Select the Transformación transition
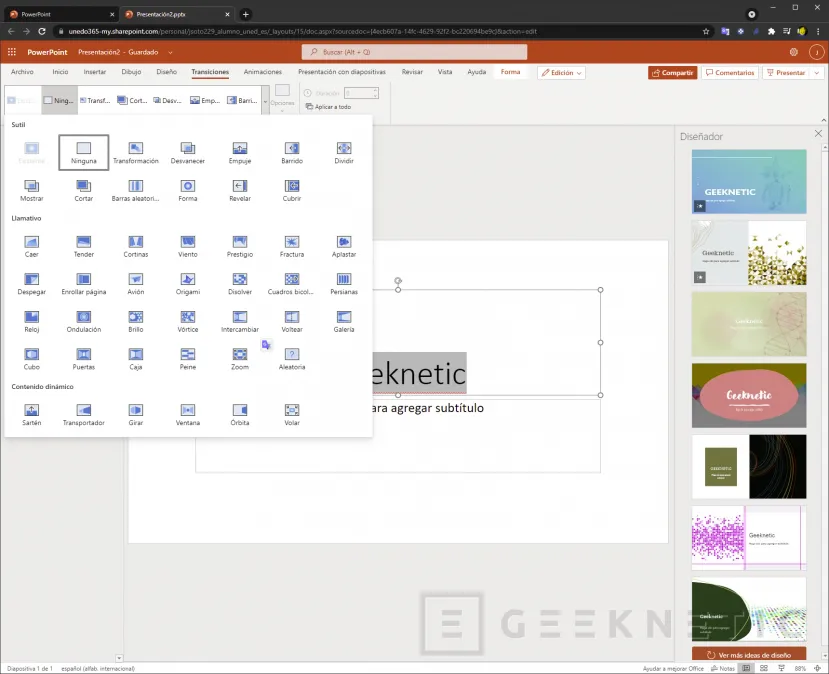Viewport: 829px width, 674px height. 135,153
